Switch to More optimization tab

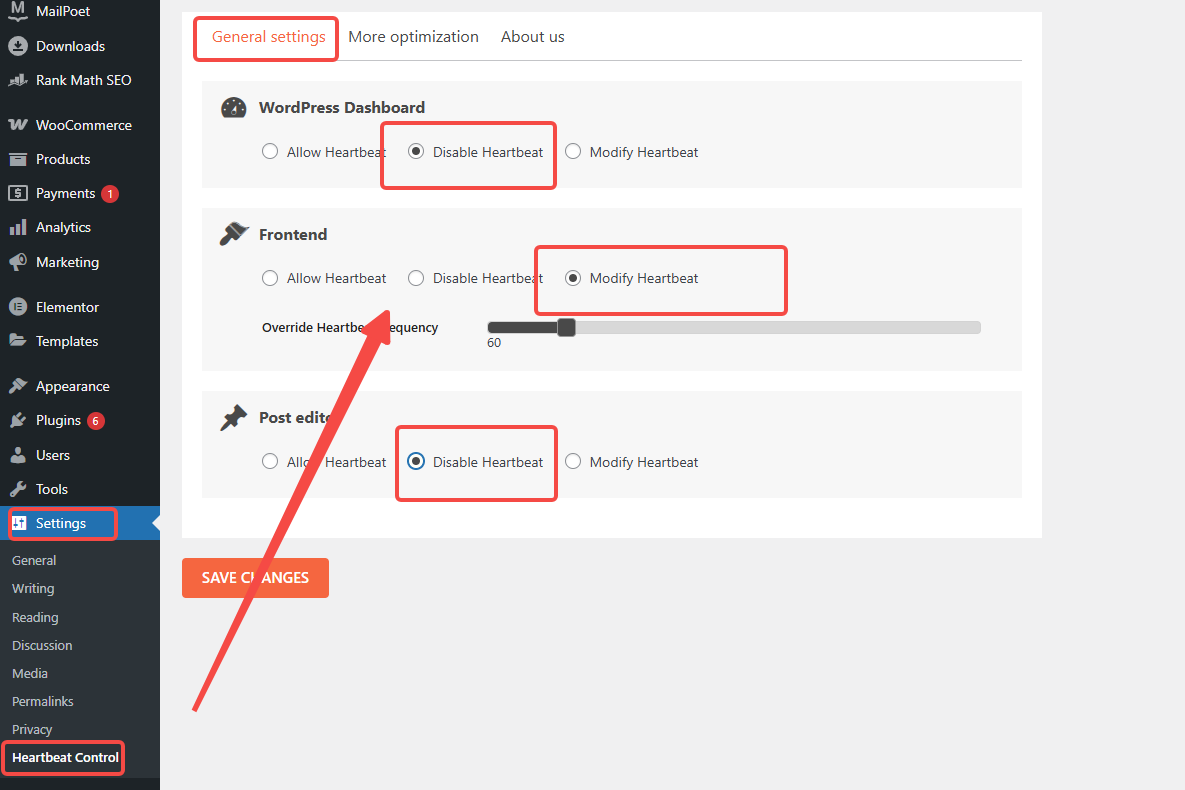click(x=413, y=37)
